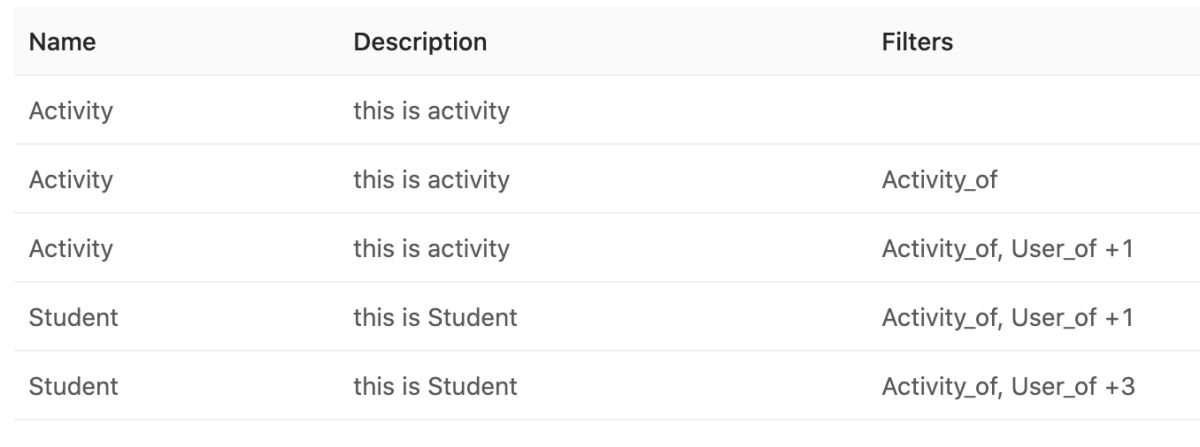Select the Student name in the row with +3 filters

[x=73, y=386]
